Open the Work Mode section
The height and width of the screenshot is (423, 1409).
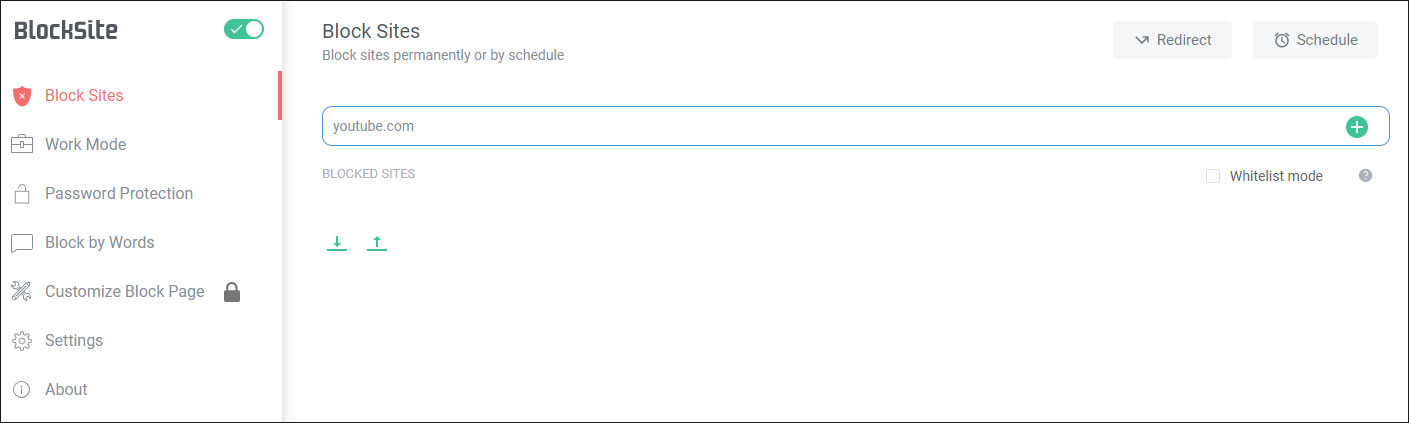click(86, 145)
